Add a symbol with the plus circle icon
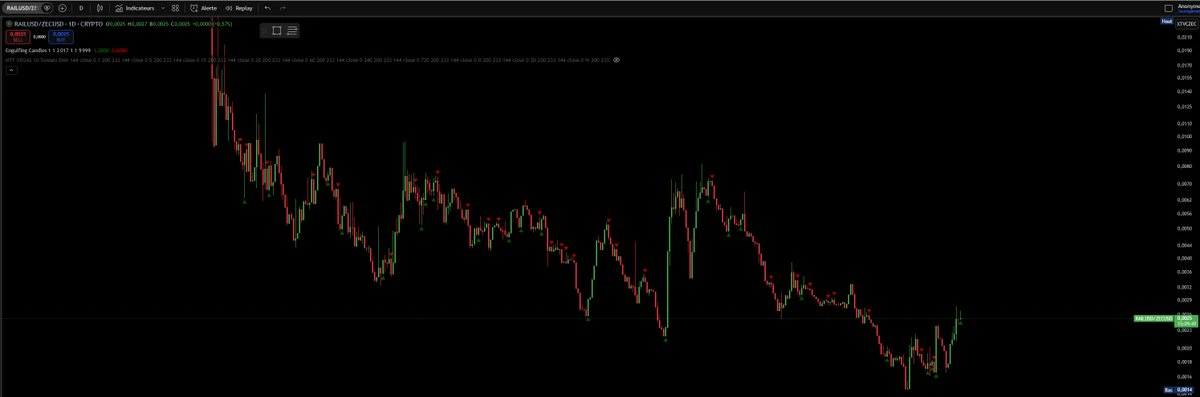The height and width of the screenshot is (397, 1200). (62, 7)
